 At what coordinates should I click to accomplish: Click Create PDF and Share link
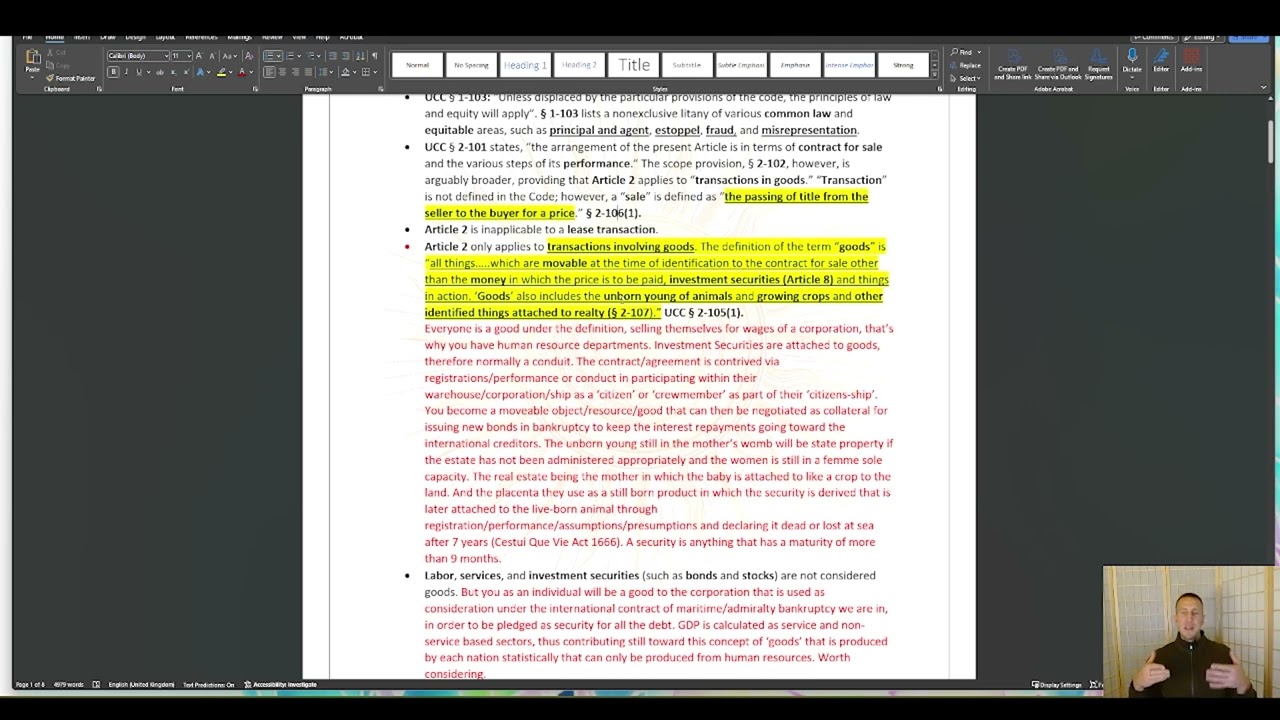tap(1013, 65)
